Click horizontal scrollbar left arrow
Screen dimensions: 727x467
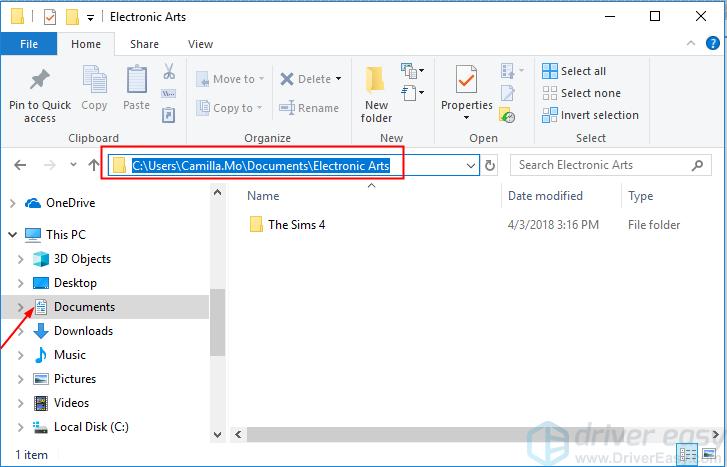coord(238,435)
